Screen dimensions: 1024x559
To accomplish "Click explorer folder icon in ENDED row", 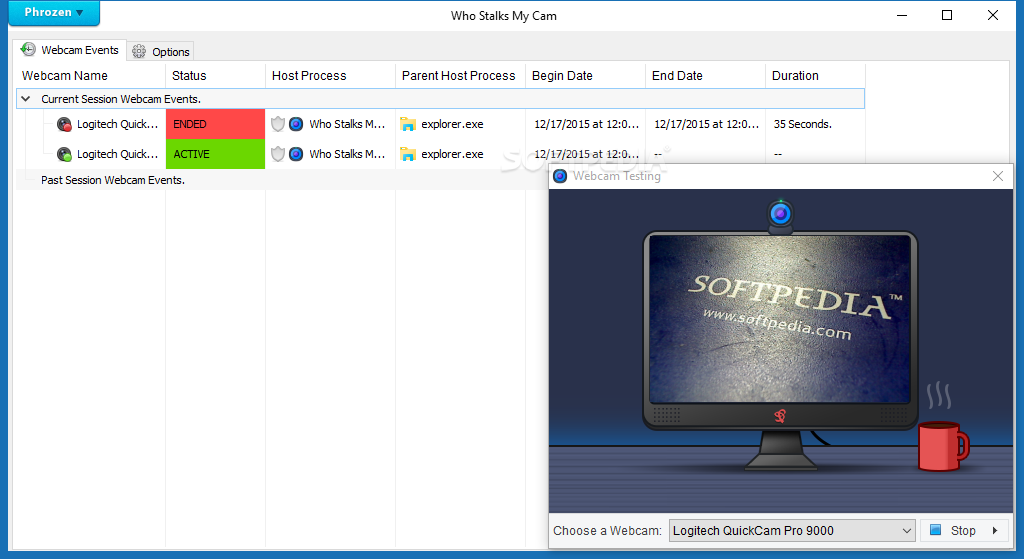I will point(408,124).
